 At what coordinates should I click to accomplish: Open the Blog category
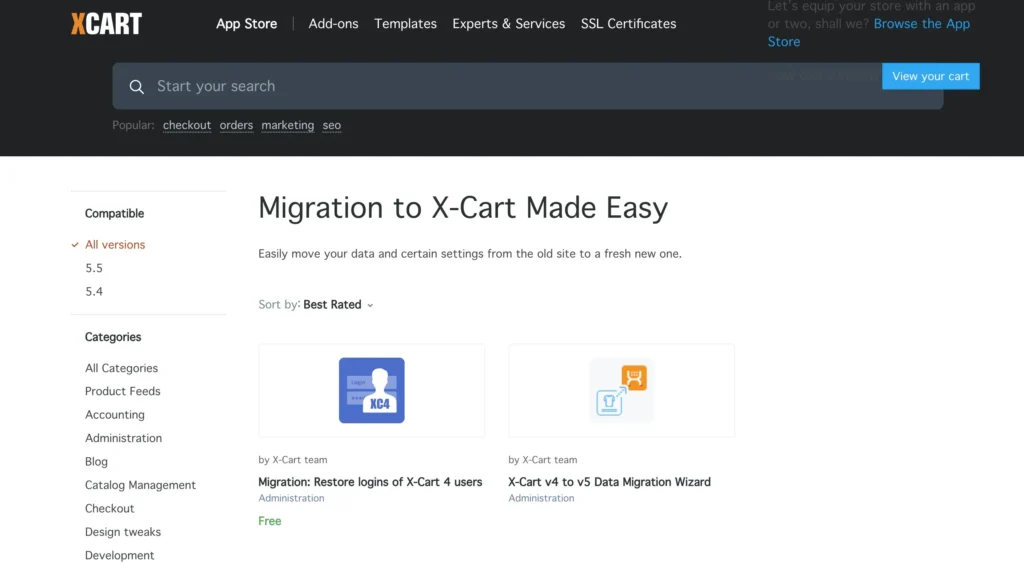click(x=96, y=462)
